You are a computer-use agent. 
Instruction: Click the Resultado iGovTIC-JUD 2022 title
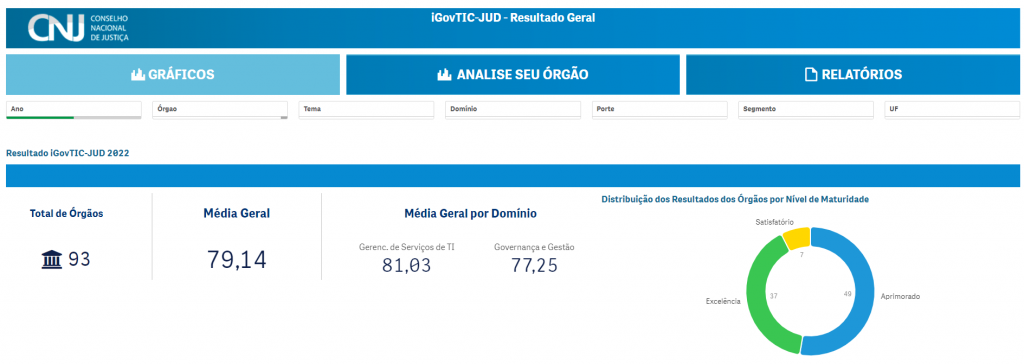point(67,154)
